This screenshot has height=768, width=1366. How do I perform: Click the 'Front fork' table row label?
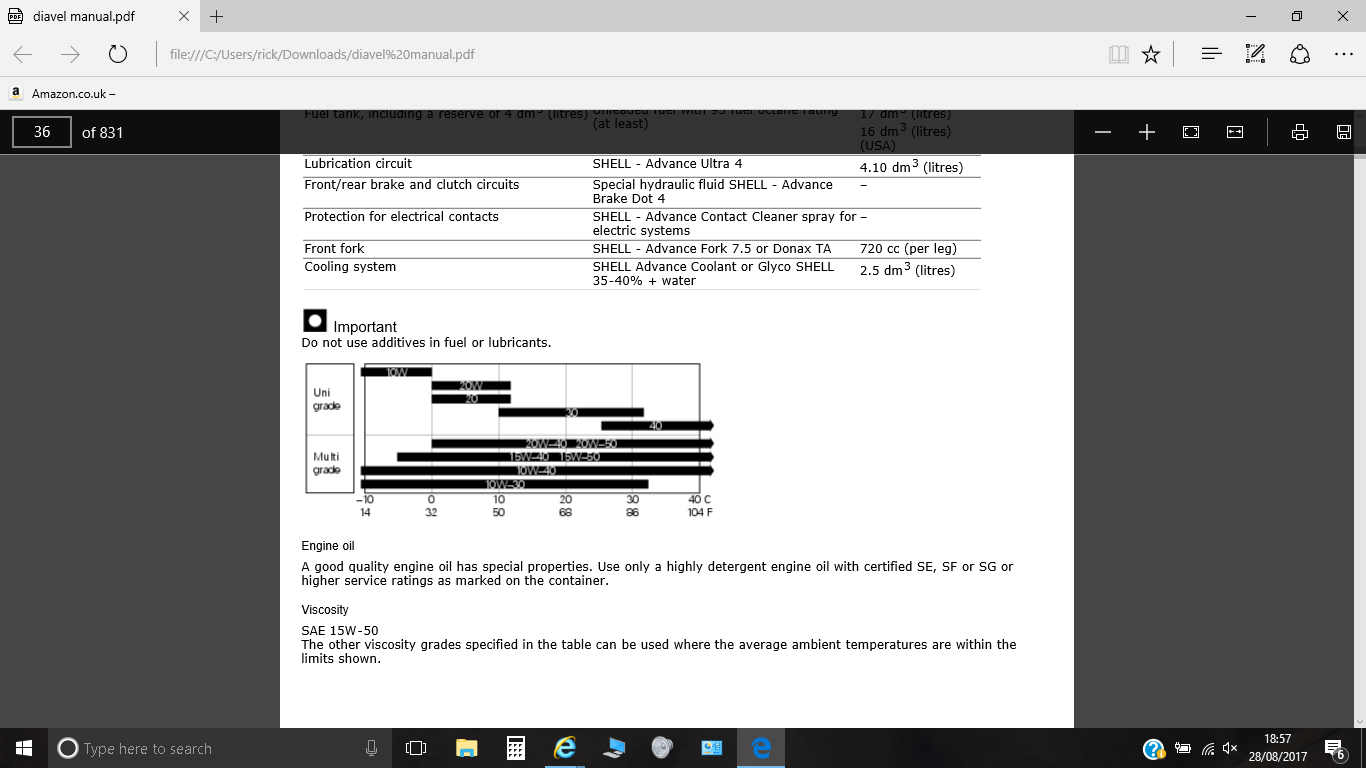[x=334, y=249]
